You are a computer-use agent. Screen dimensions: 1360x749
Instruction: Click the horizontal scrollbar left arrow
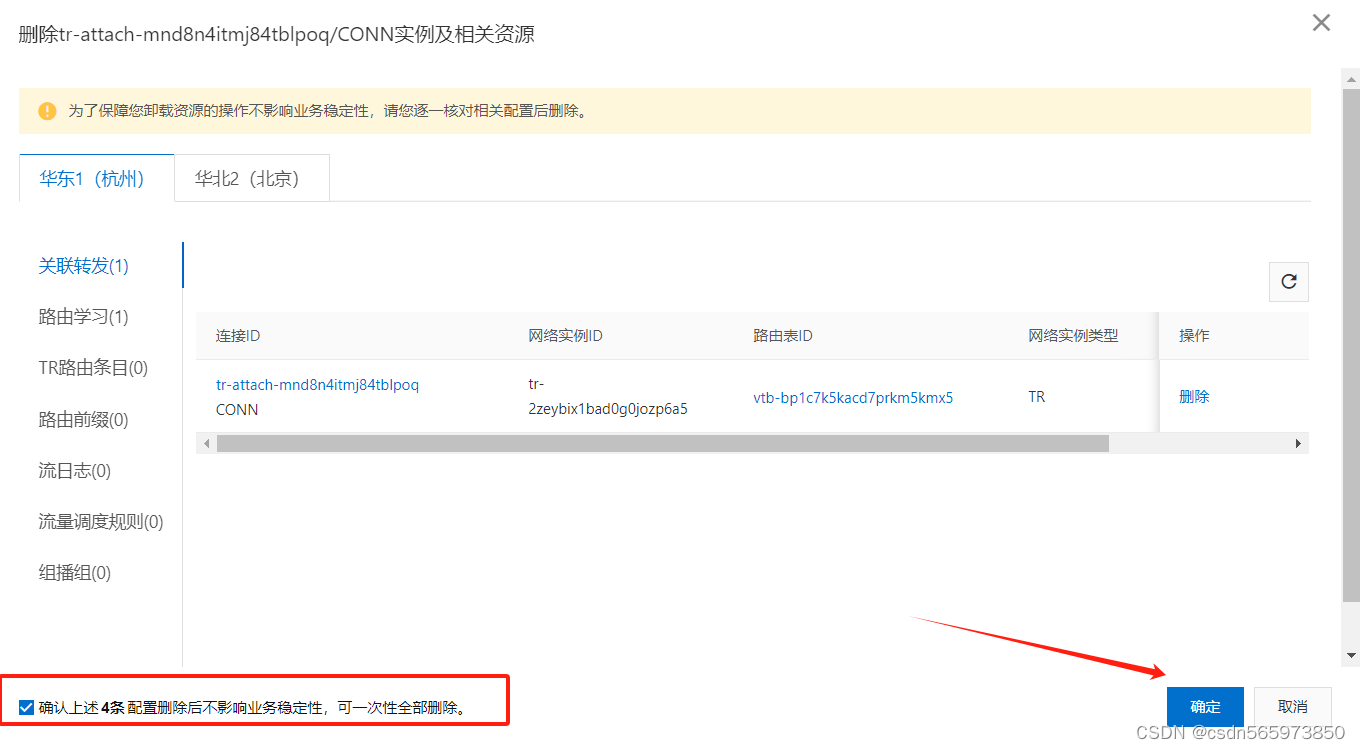pos(206,443)
